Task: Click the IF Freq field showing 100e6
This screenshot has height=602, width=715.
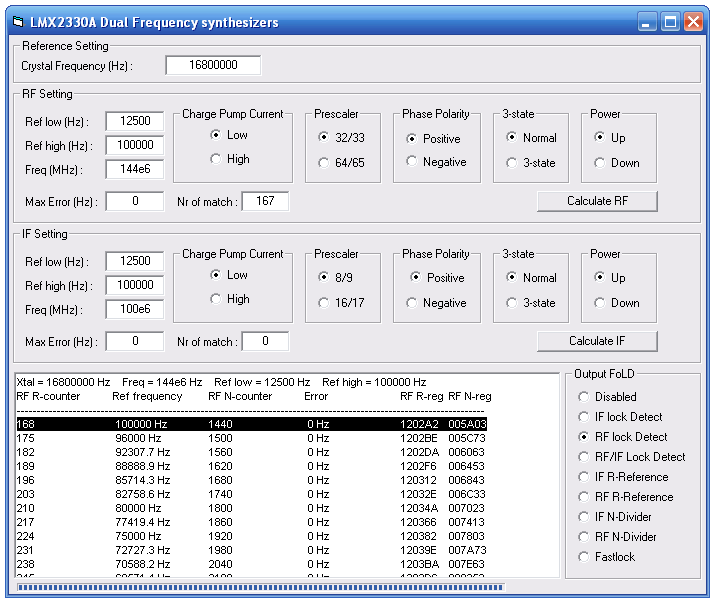Action: (x=135, y=310)
